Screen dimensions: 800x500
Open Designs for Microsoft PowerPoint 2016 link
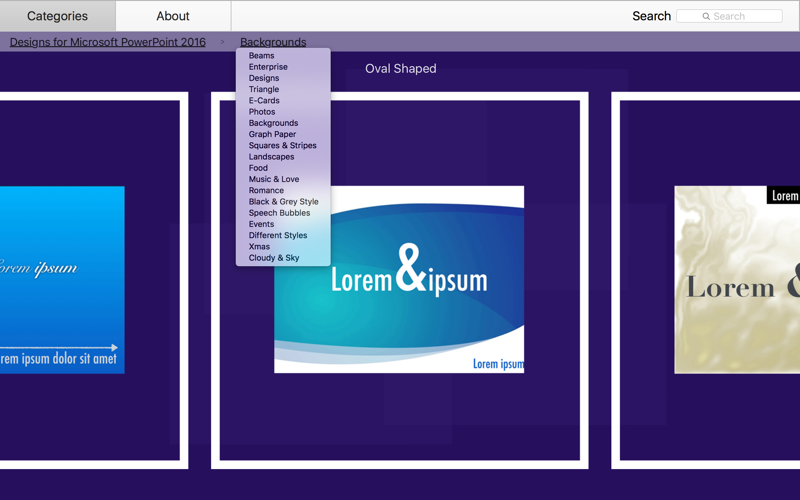(x=108, y=42)
